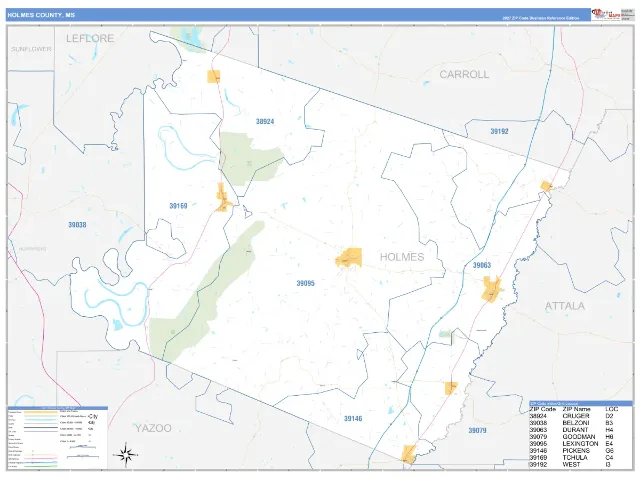Click PICKENS in the ZIP index table
Screen dimensions: 640x480
576,451
